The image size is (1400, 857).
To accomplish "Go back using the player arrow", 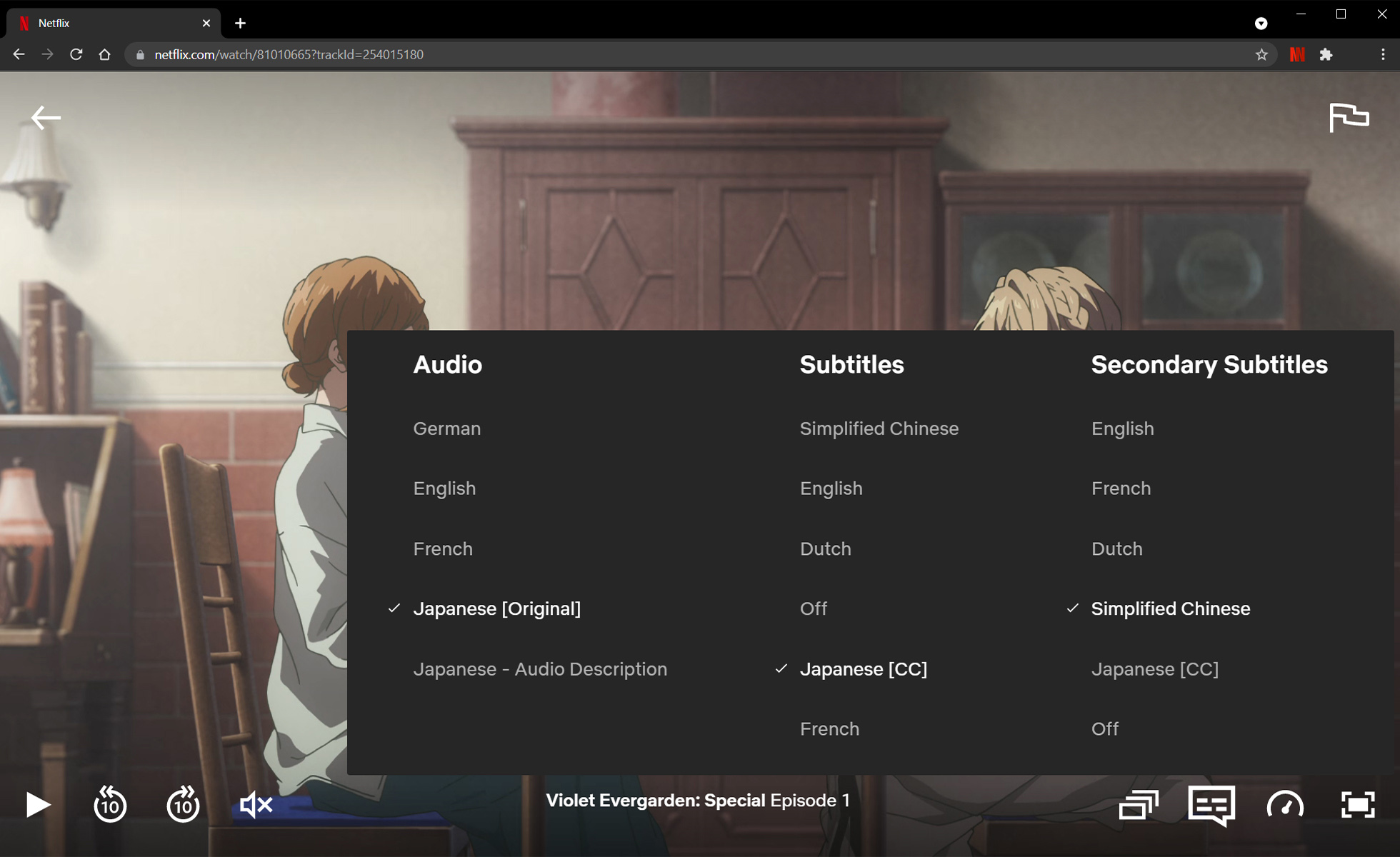I will pos(46,118).
